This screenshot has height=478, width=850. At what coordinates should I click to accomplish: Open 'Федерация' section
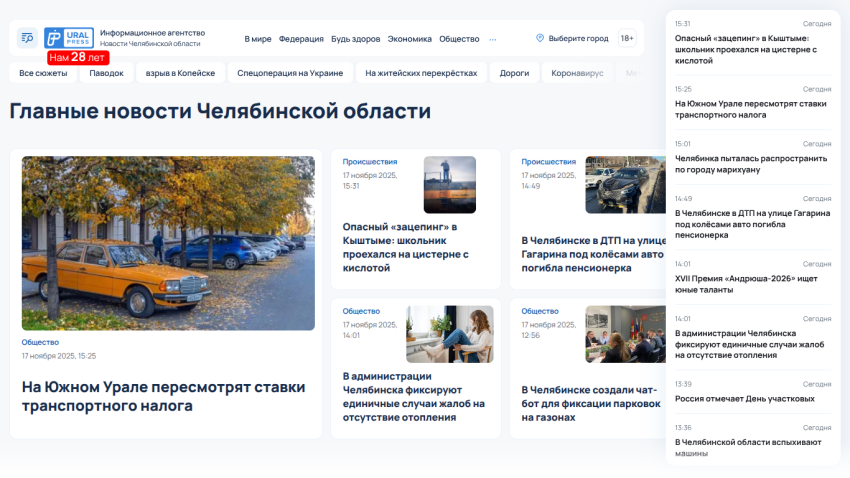[301, 39]
